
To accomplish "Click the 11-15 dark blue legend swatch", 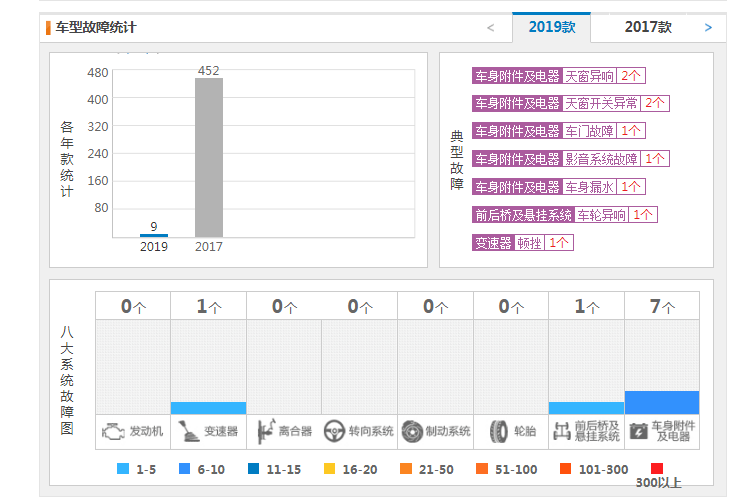I will (x=253, y=469).
